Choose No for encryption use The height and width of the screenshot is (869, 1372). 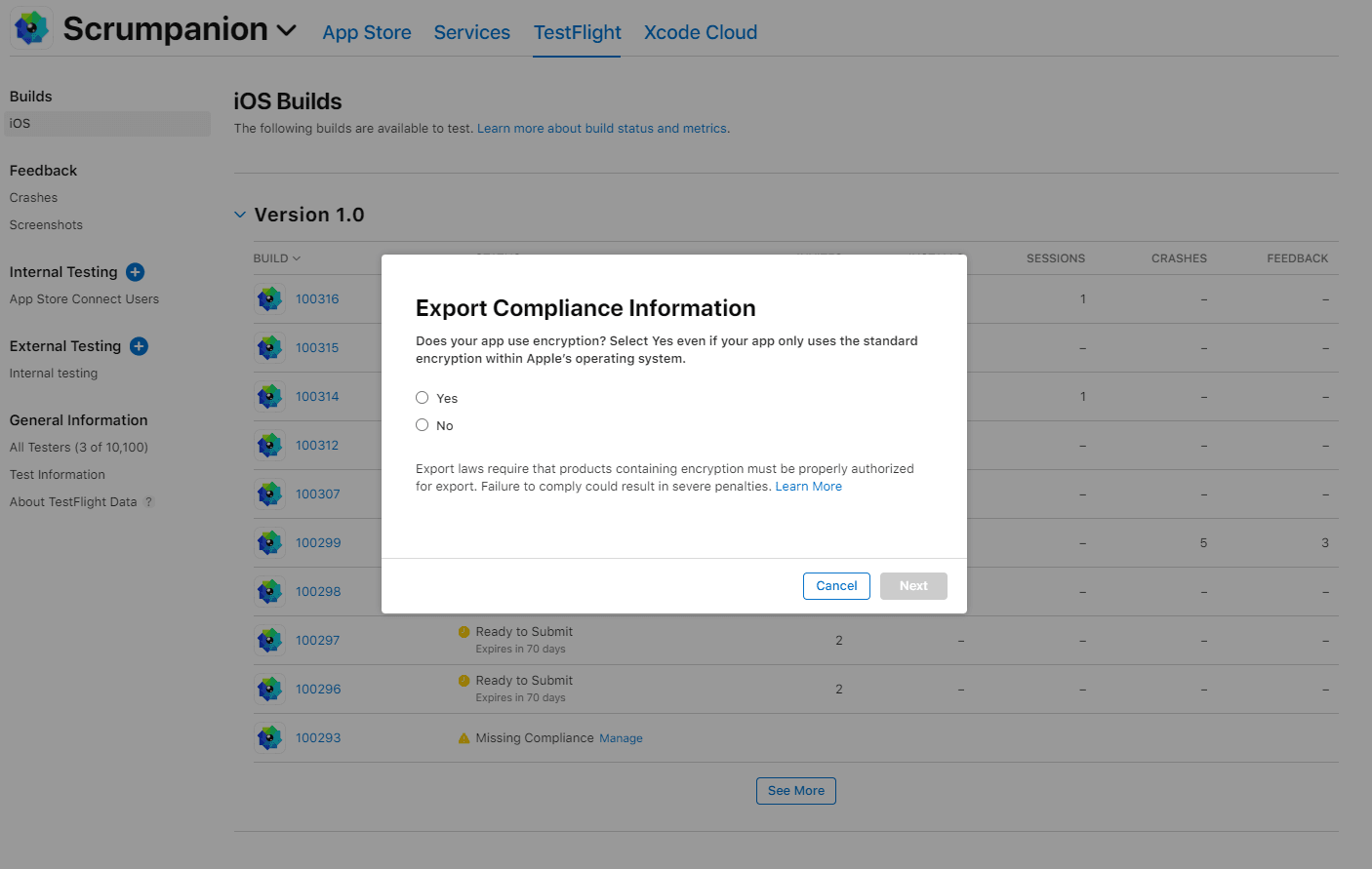(x=423, y=425)
